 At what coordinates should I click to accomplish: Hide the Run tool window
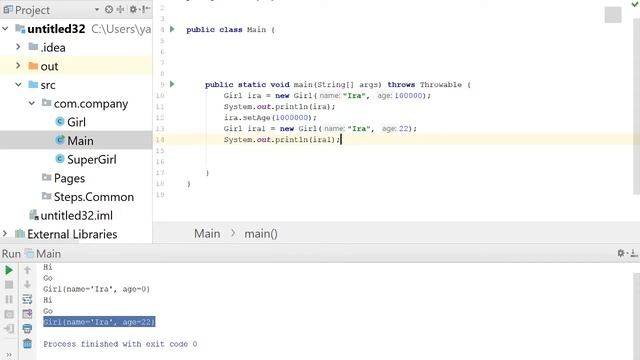coord(634,253)
